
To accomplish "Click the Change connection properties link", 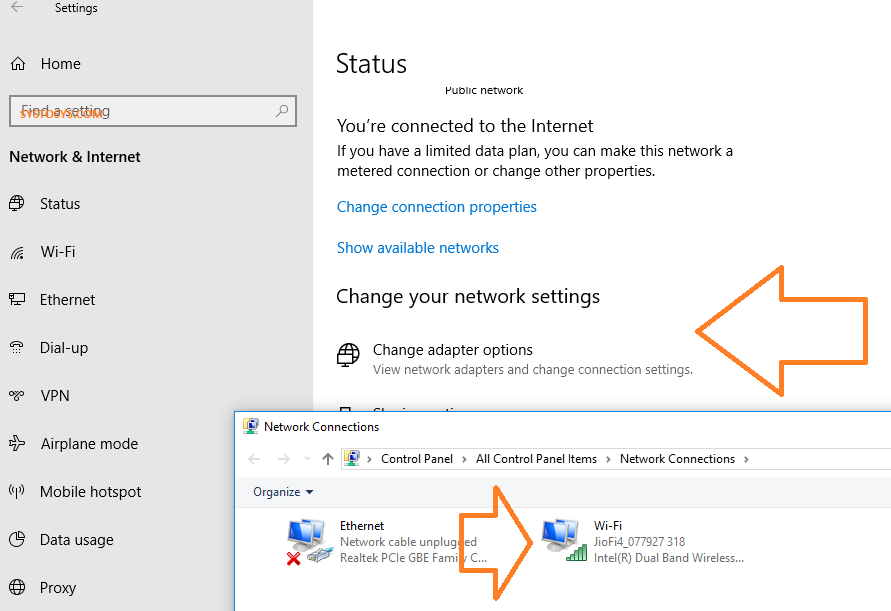I will coord(437,207).
